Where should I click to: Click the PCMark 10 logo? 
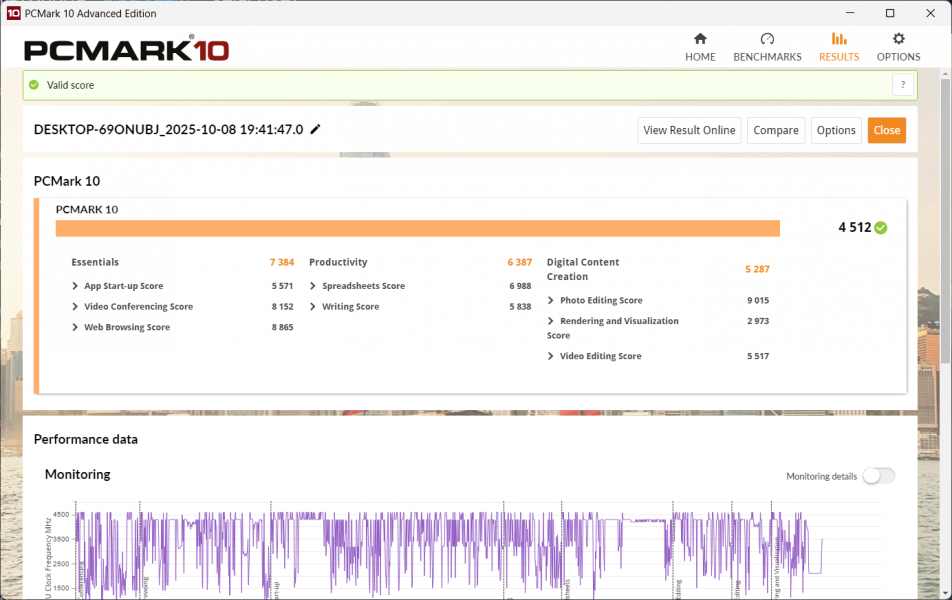[x=126, y=50]
